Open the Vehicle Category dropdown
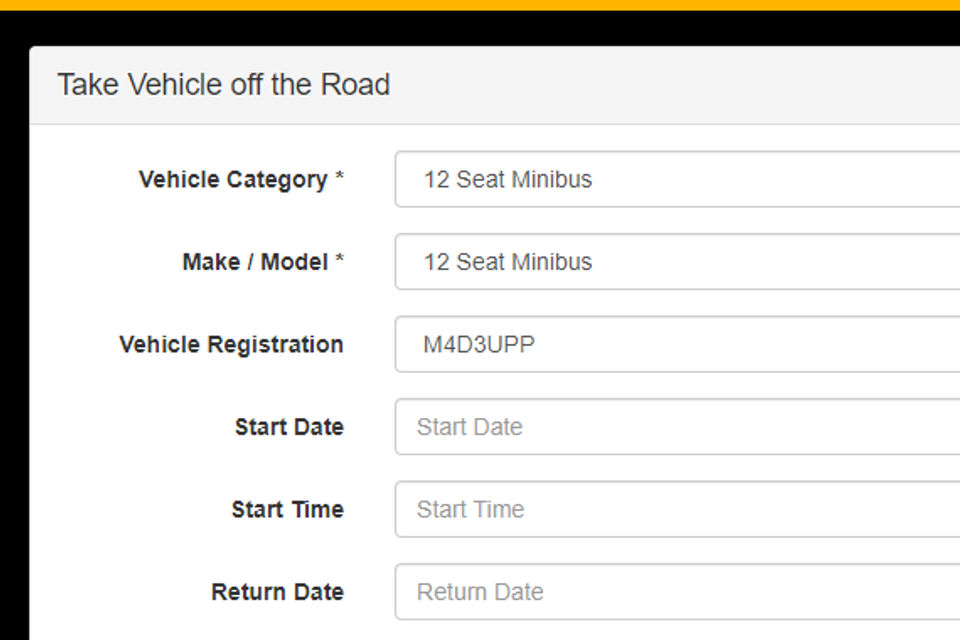 tap(676, 180)
